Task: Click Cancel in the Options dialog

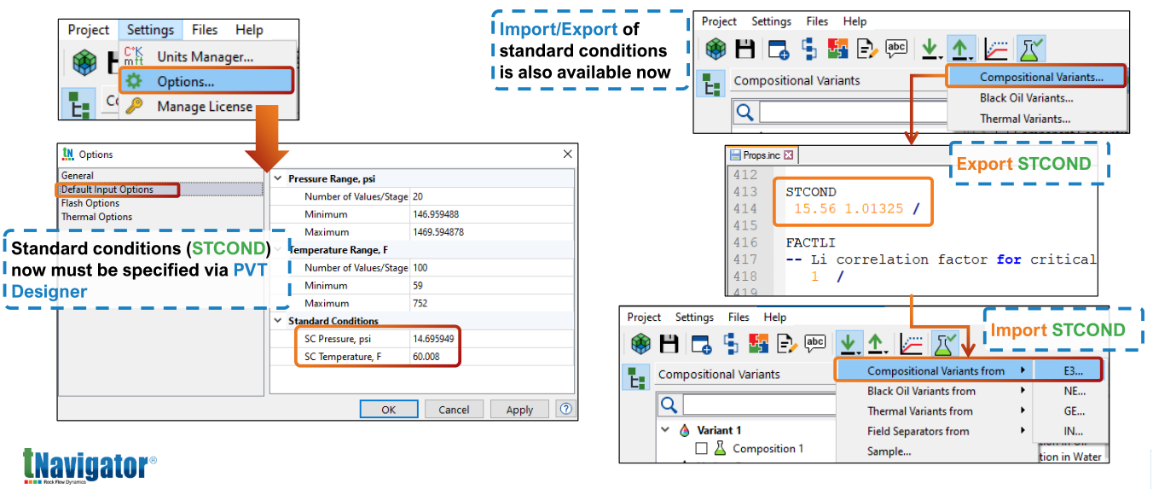Action: 454,410
